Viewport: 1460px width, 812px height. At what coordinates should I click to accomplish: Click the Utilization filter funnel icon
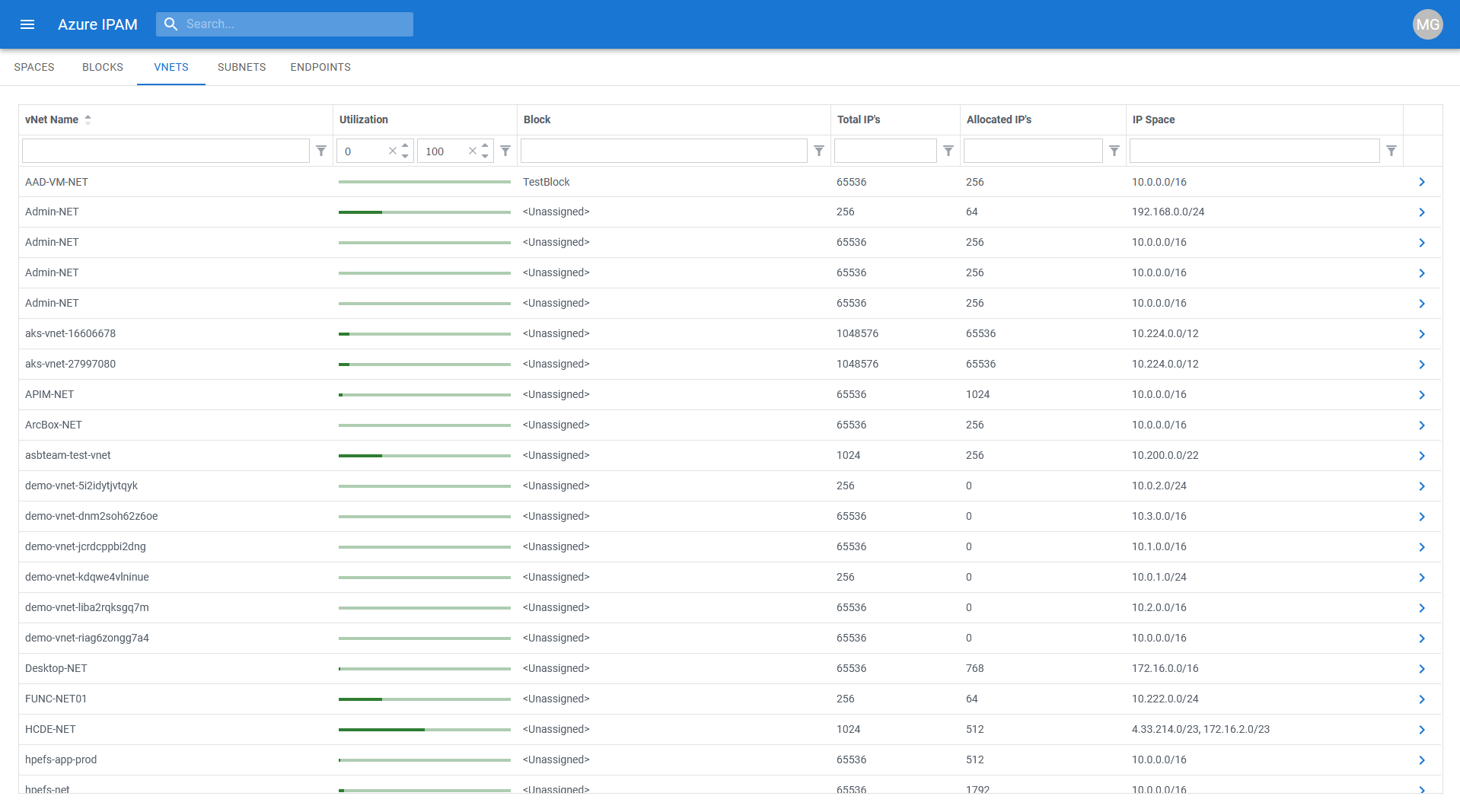tap(505, 151)
